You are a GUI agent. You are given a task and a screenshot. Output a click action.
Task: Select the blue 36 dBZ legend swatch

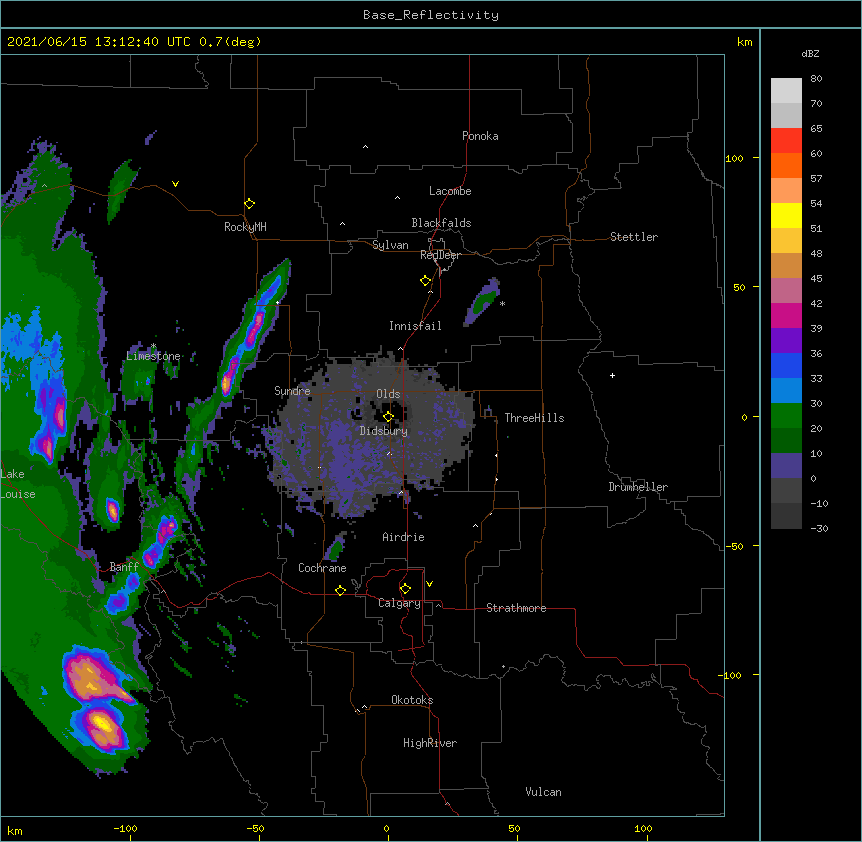click(786, 365)
